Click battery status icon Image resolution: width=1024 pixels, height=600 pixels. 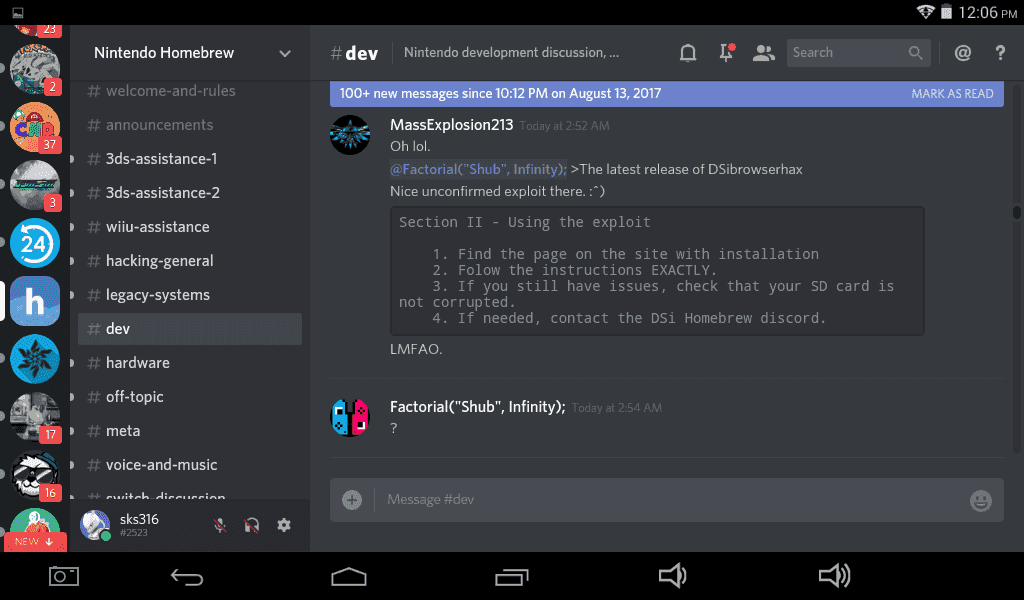pyautogui.click(x=946, y=12)
